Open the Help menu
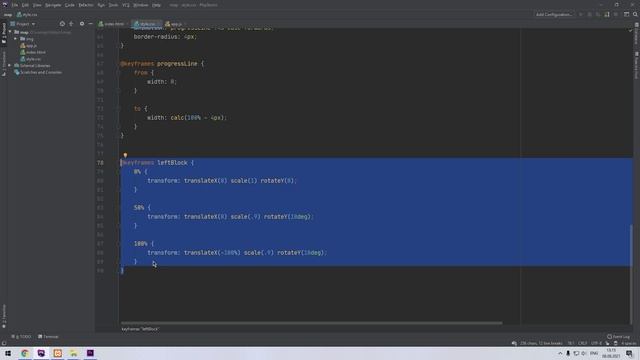The height and width of the screenshot is (360, 640). (156, 5)
